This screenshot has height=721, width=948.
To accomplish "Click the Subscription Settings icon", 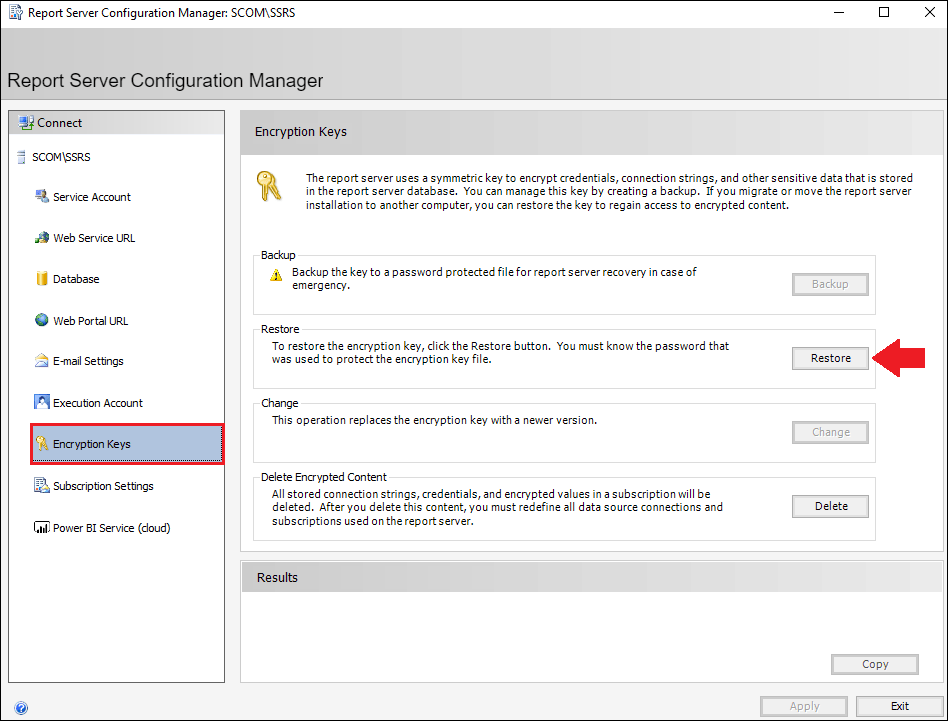I will pos(42,485).
